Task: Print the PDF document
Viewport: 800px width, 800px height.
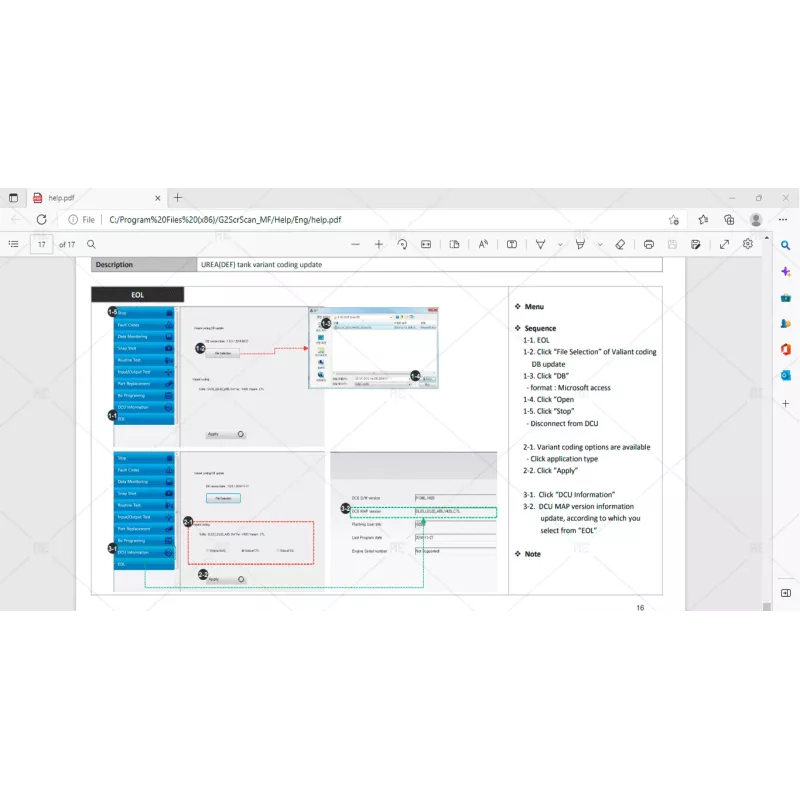Action: point(649,244)
